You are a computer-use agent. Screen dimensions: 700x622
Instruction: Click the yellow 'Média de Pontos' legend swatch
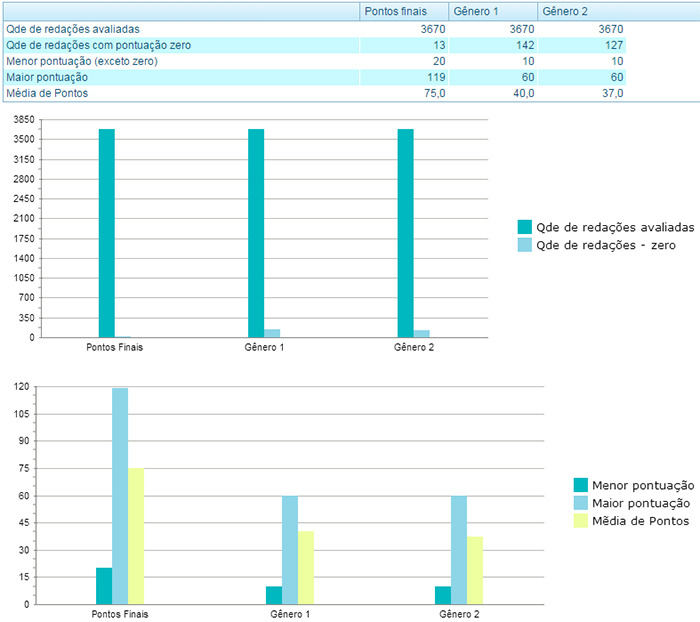click(x=580, y=521)
